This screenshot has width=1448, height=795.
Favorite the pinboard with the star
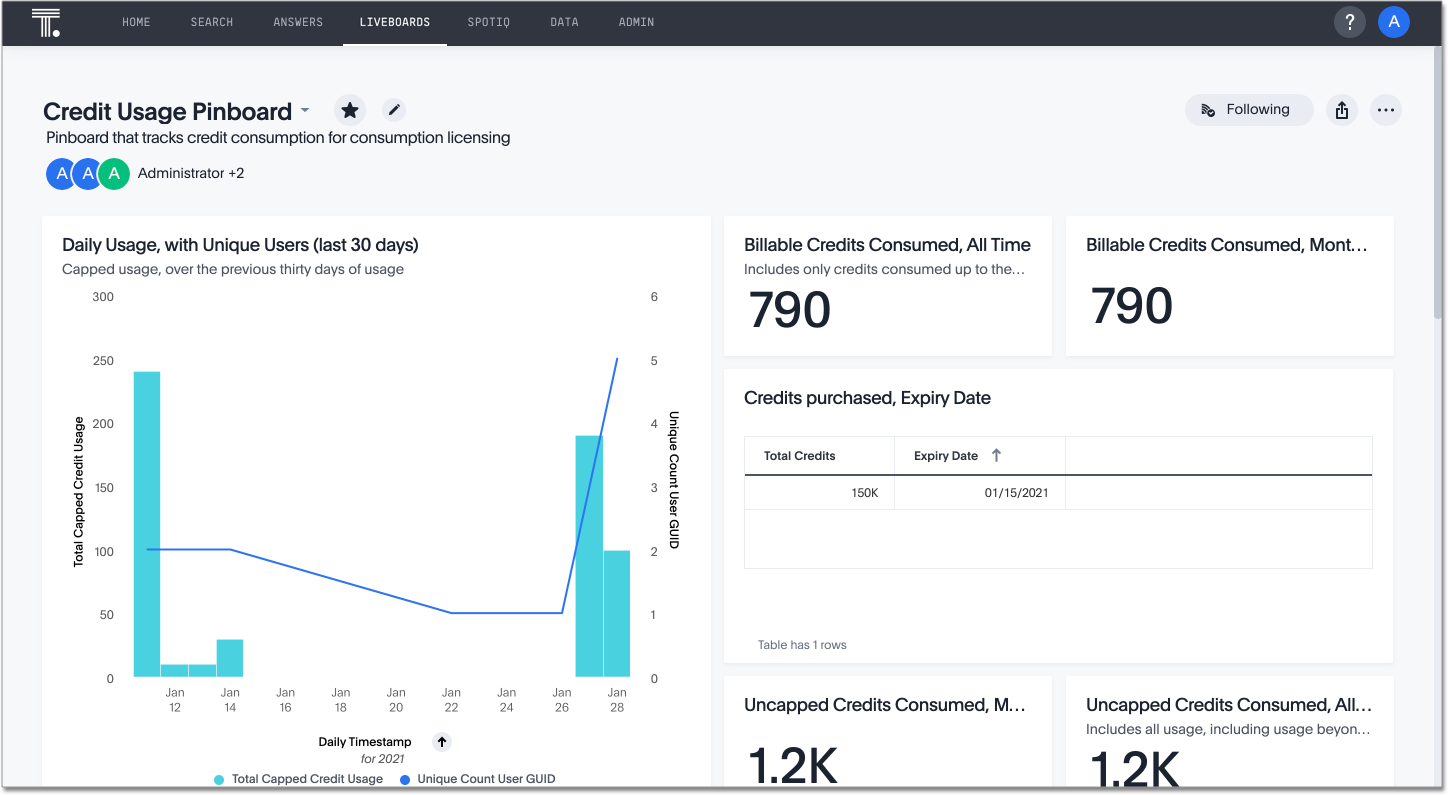click(349, 110)
